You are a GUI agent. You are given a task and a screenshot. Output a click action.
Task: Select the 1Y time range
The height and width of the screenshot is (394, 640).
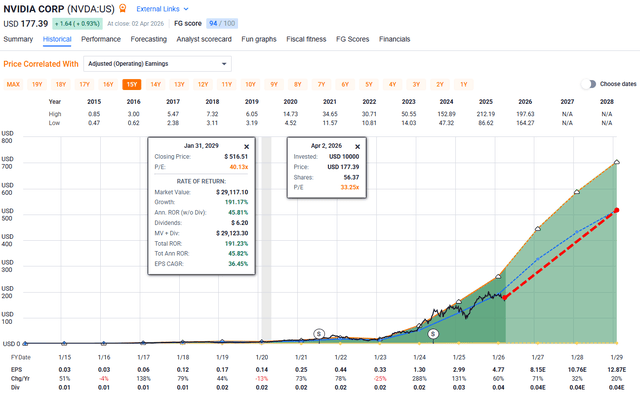coord(464,85)
